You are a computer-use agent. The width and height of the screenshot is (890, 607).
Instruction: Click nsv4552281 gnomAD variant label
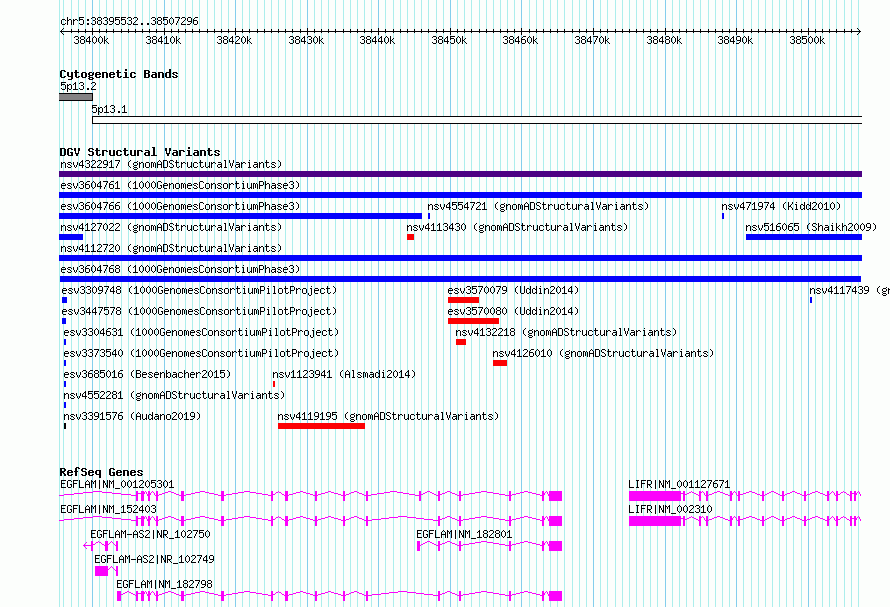[x=174, y=395]
